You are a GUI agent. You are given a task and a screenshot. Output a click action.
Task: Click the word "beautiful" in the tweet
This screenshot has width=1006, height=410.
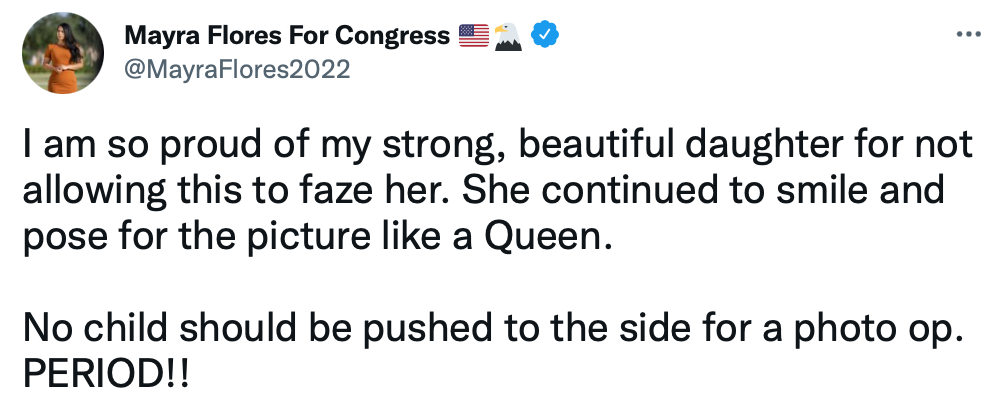[x=595, y=144]
